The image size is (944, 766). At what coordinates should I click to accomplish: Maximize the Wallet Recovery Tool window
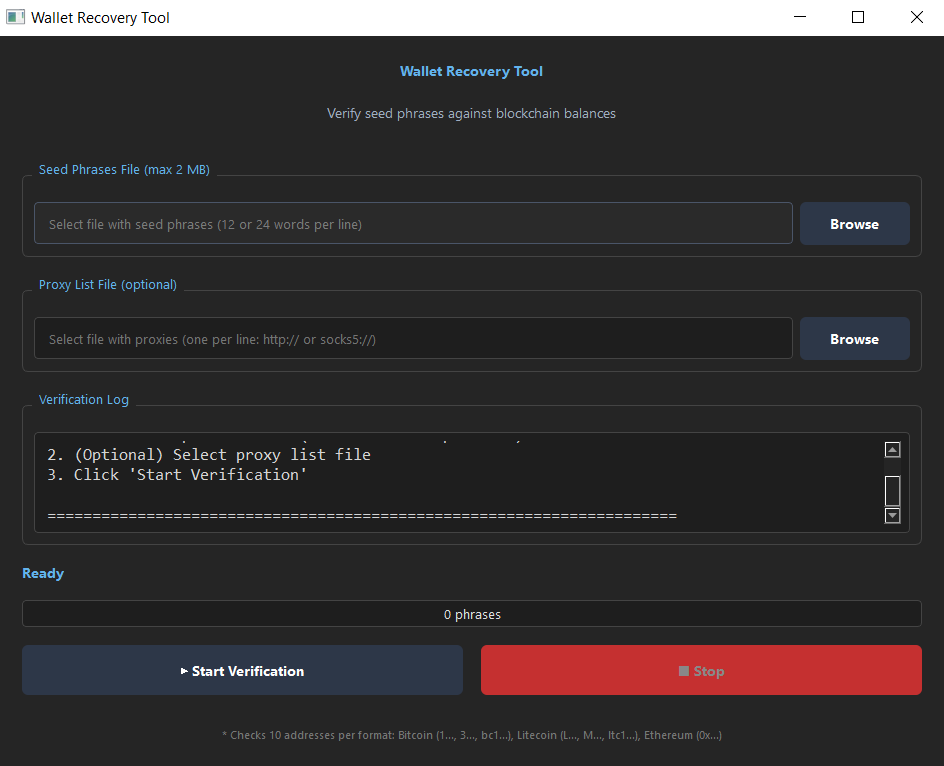(x=858, y=17)
